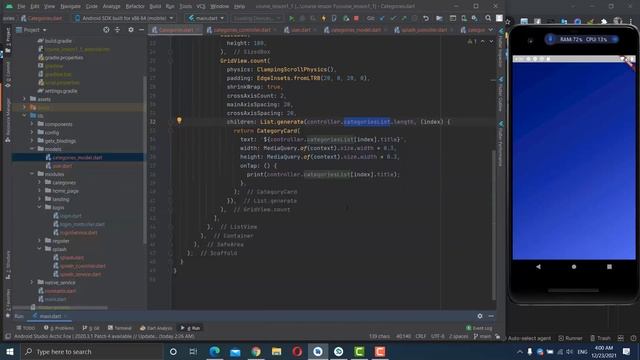
Task: Open the Navigate menu
Action: click(x=70, y=7)
